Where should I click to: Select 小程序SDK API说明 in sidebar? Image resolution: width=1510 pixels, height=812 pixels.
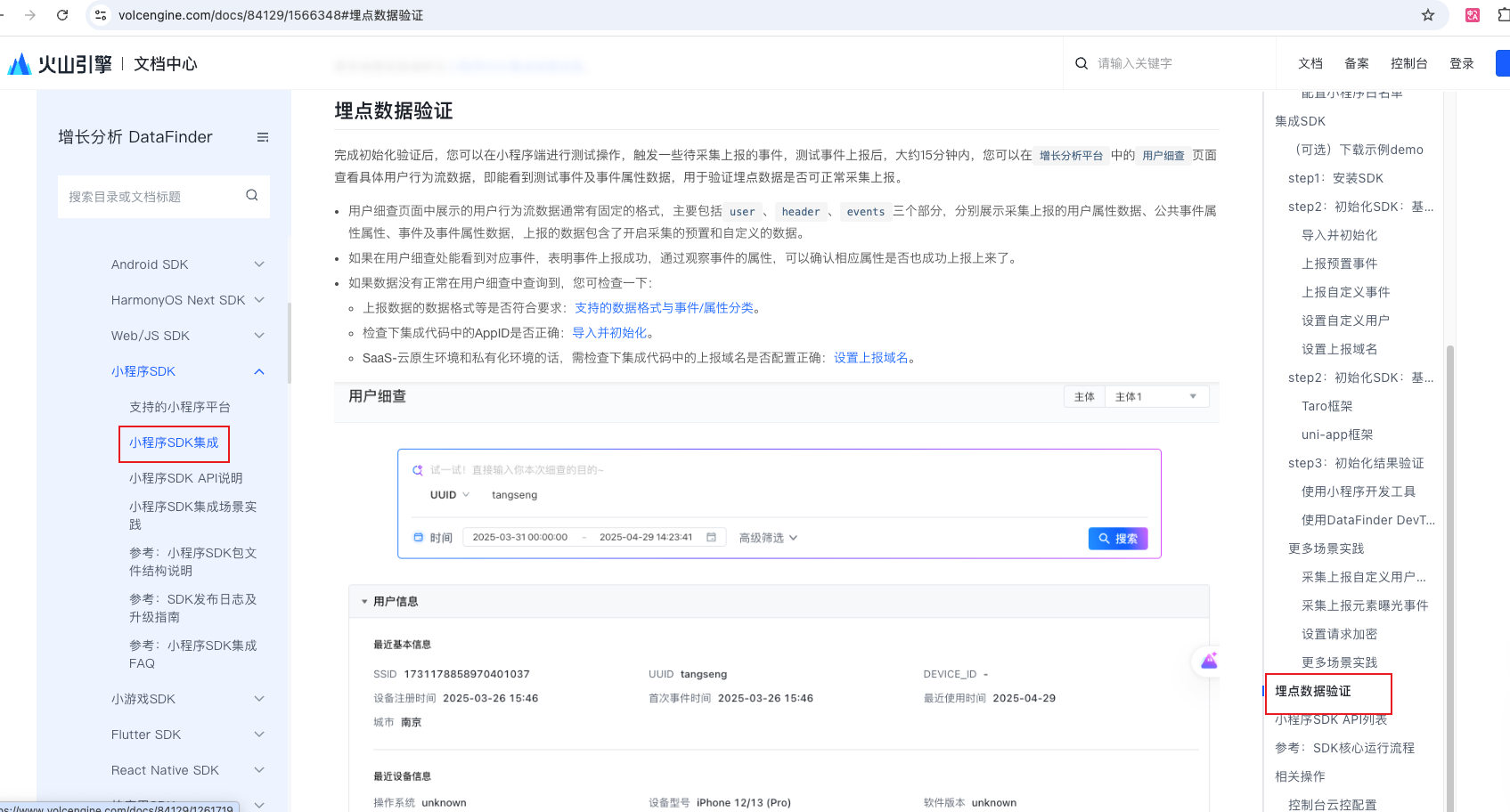[186, 478]
